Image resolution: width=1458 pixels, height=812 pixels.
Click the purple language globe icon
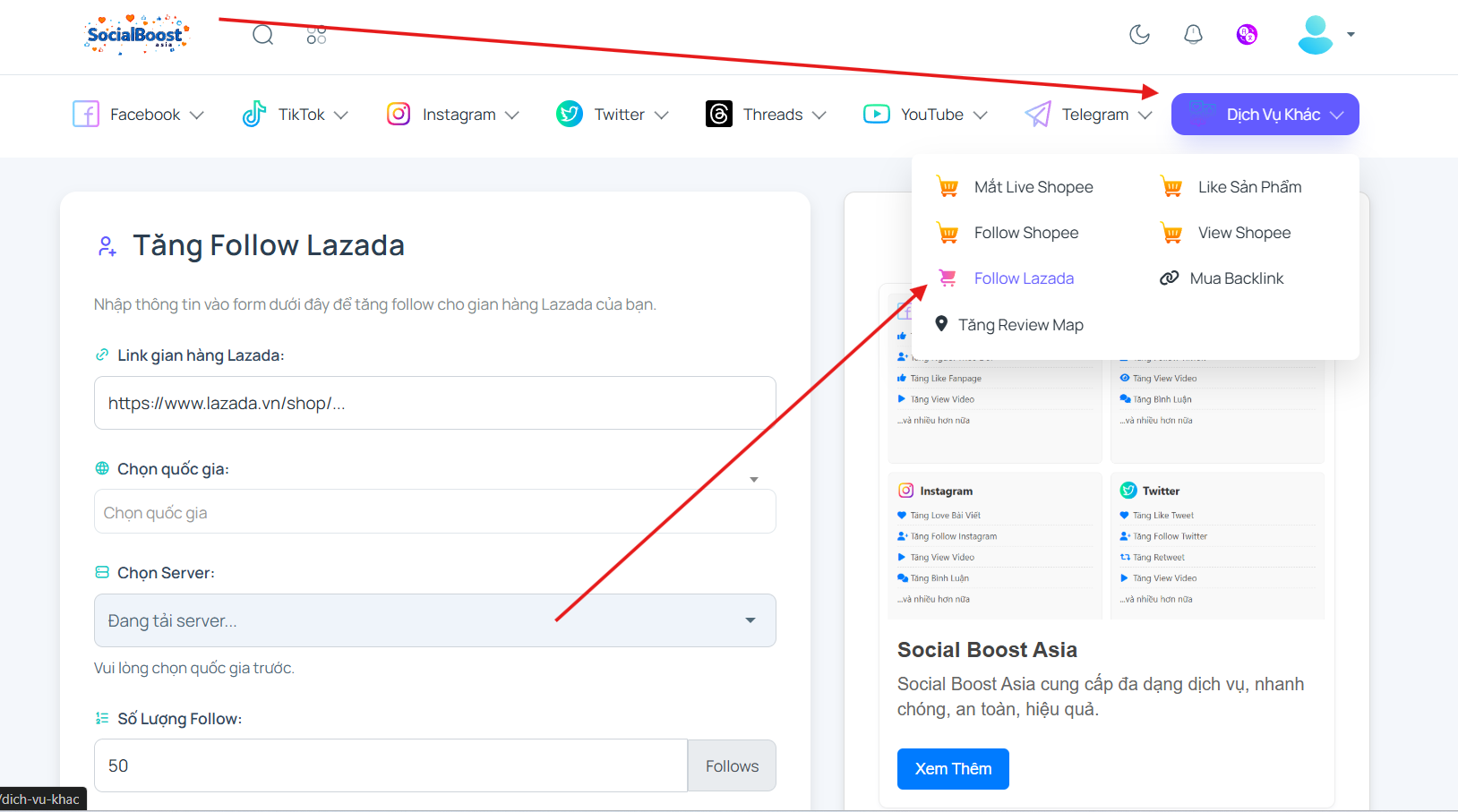pos(1247,35)
